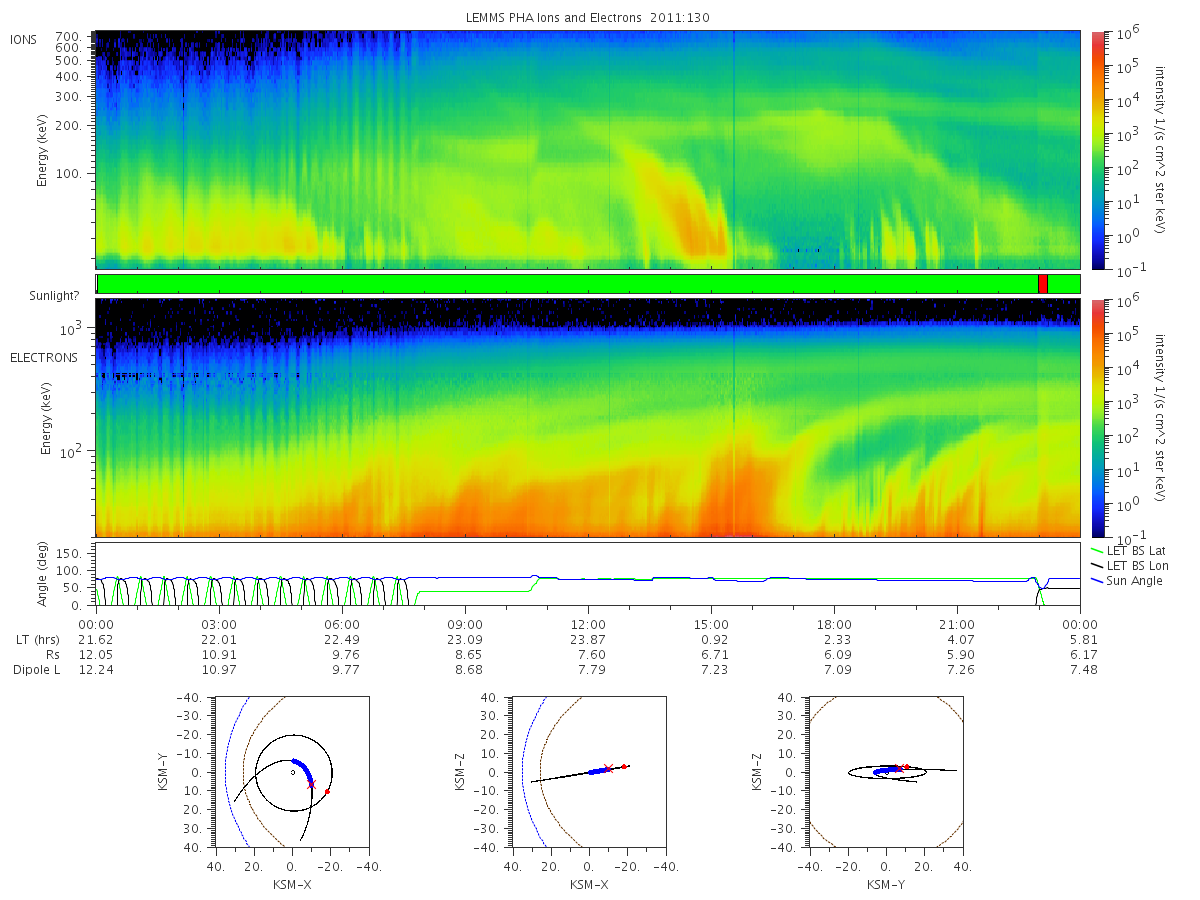This screenshot has height=900, width=1200.
Task: Click the ELECTRONS panel label
Action: pos(43,357)
